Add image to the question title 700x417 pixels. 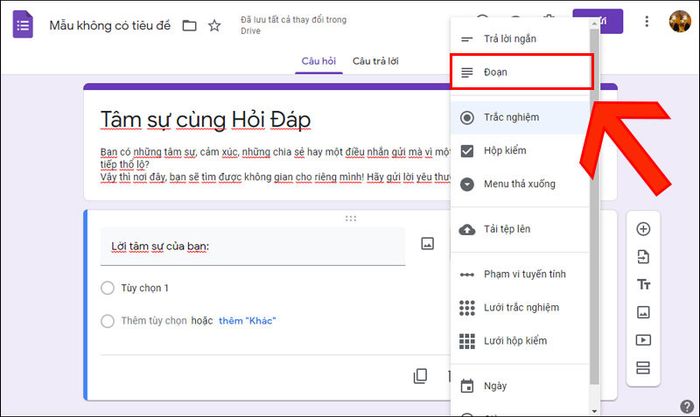427,244
